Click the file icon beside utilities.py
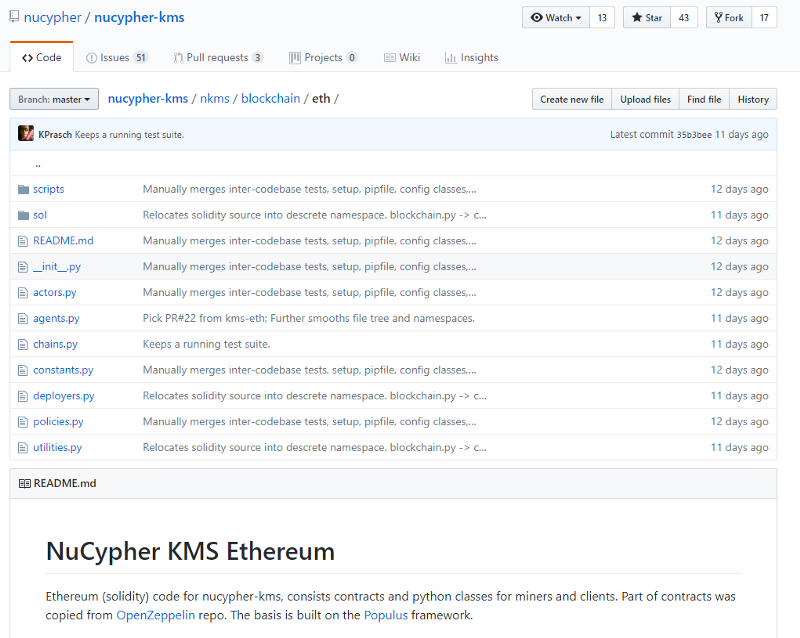The width and height of the screenshot is (800, 638). click(x=22, y=448)
